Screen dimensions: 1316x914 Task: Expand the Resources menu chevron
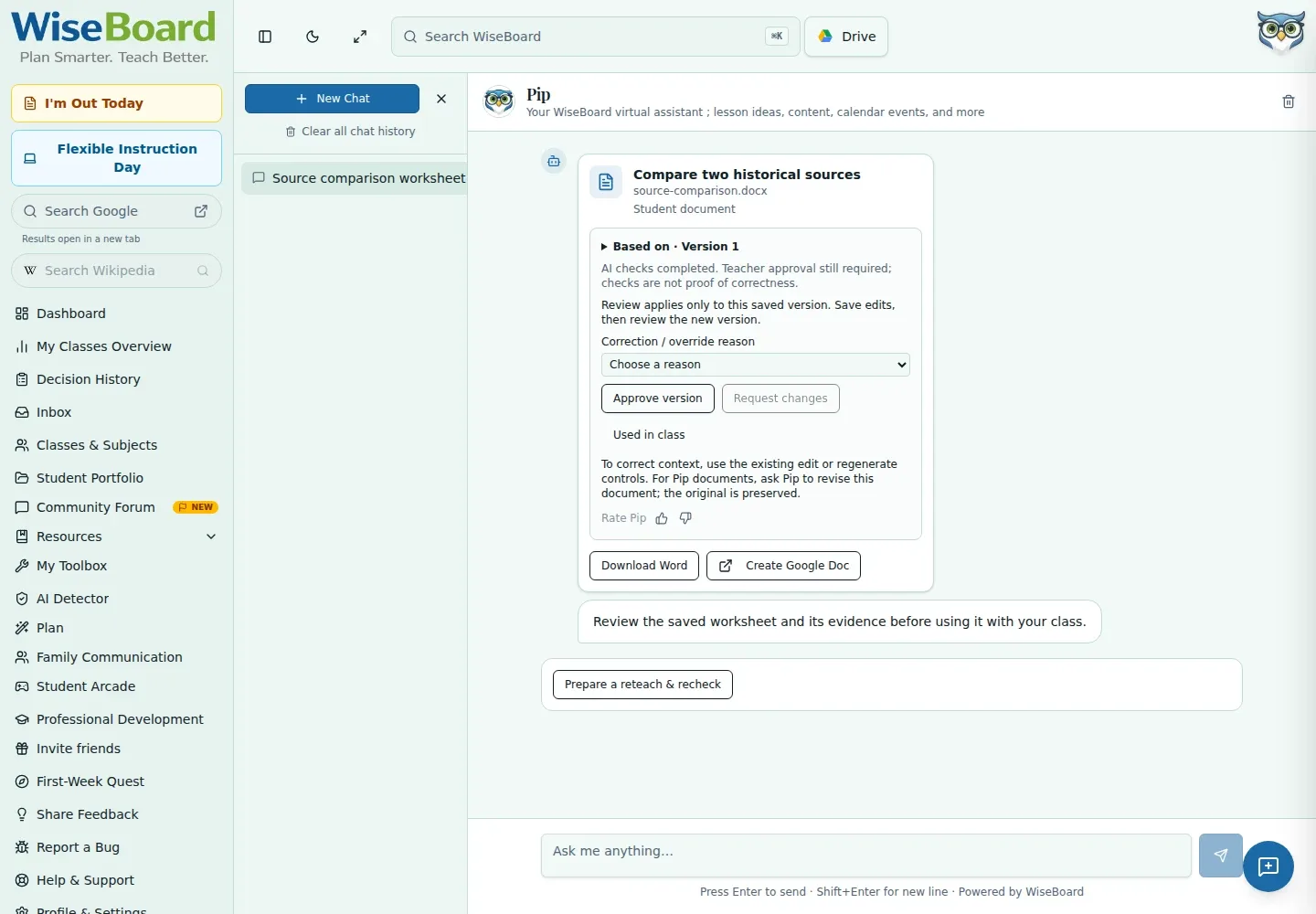coord(211,537)
